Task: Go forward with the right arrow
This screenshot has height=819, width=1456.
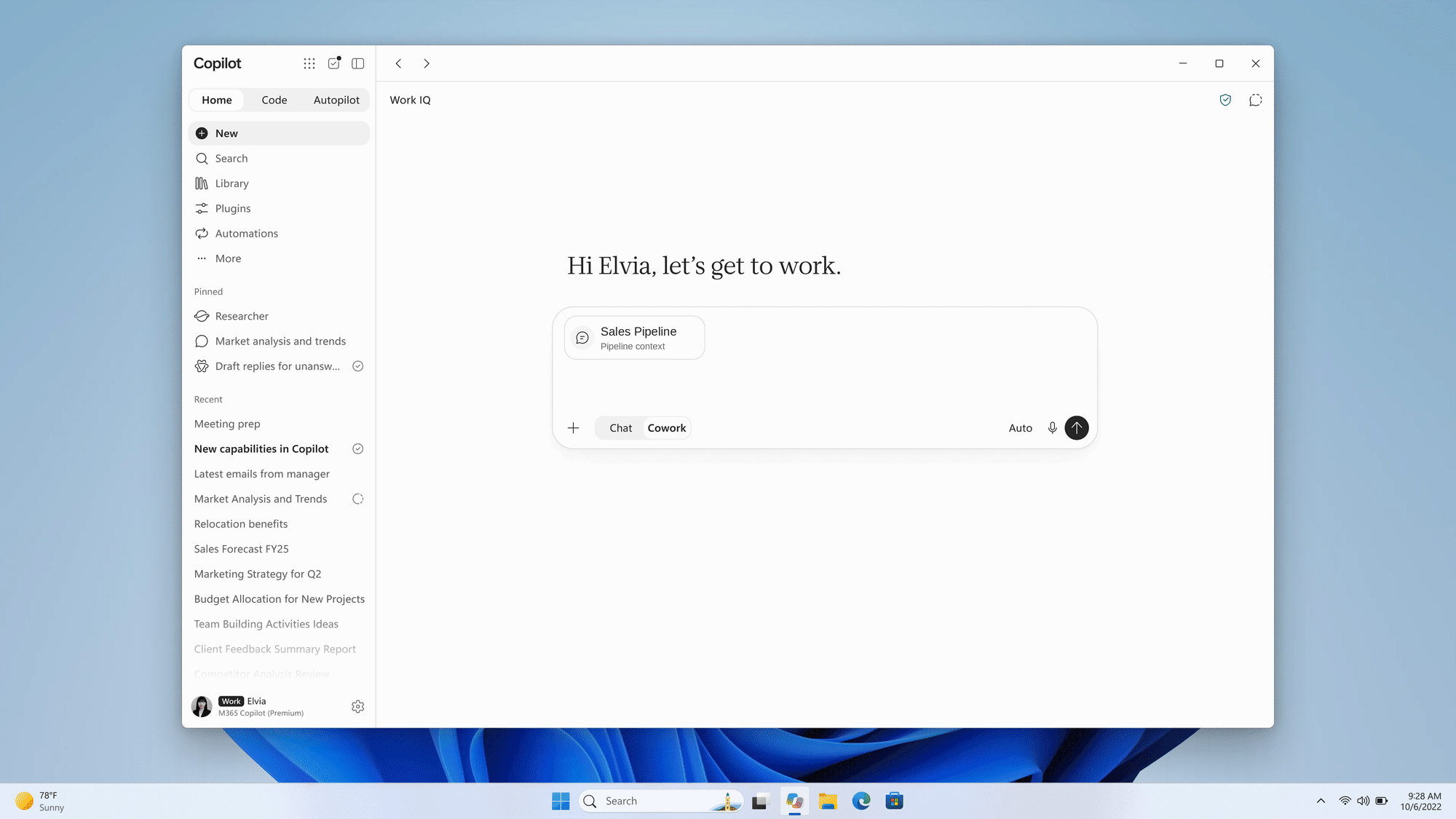Action: point(427,63)
